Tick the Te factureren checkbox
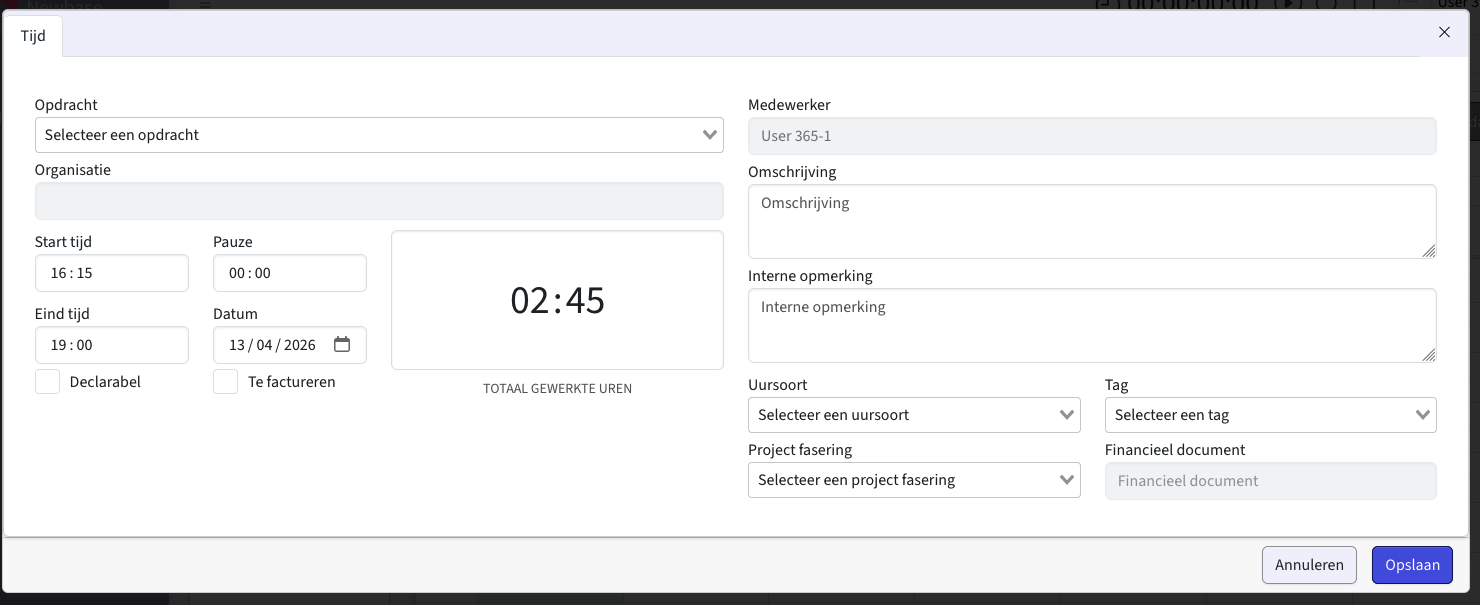1480x605 pixels. tap(226, 382)
